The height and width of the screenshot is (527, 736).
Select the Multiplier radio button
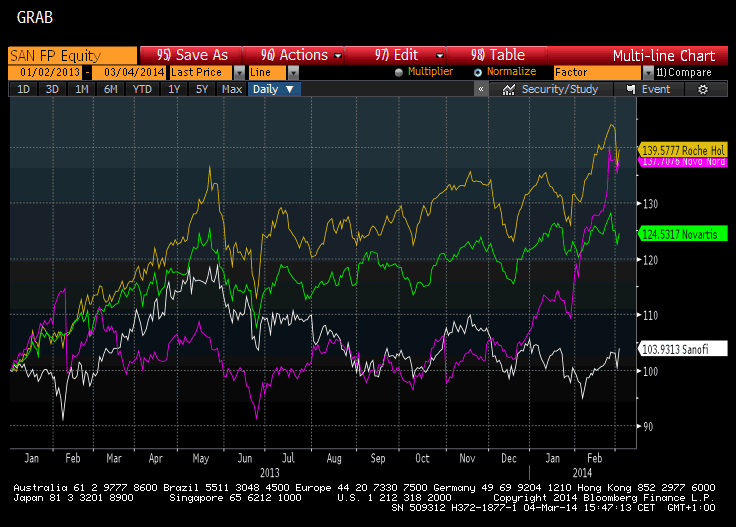click(399, 72)
